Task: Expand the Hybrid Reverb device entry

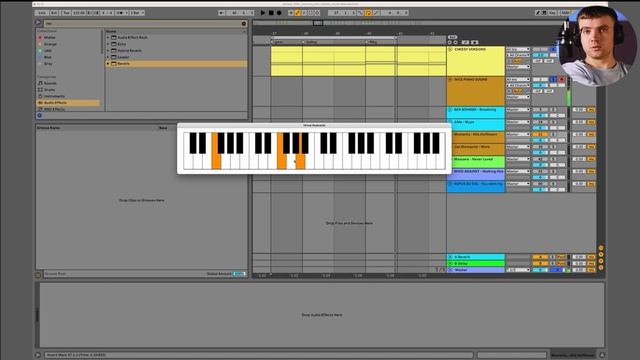Action: 108,51
